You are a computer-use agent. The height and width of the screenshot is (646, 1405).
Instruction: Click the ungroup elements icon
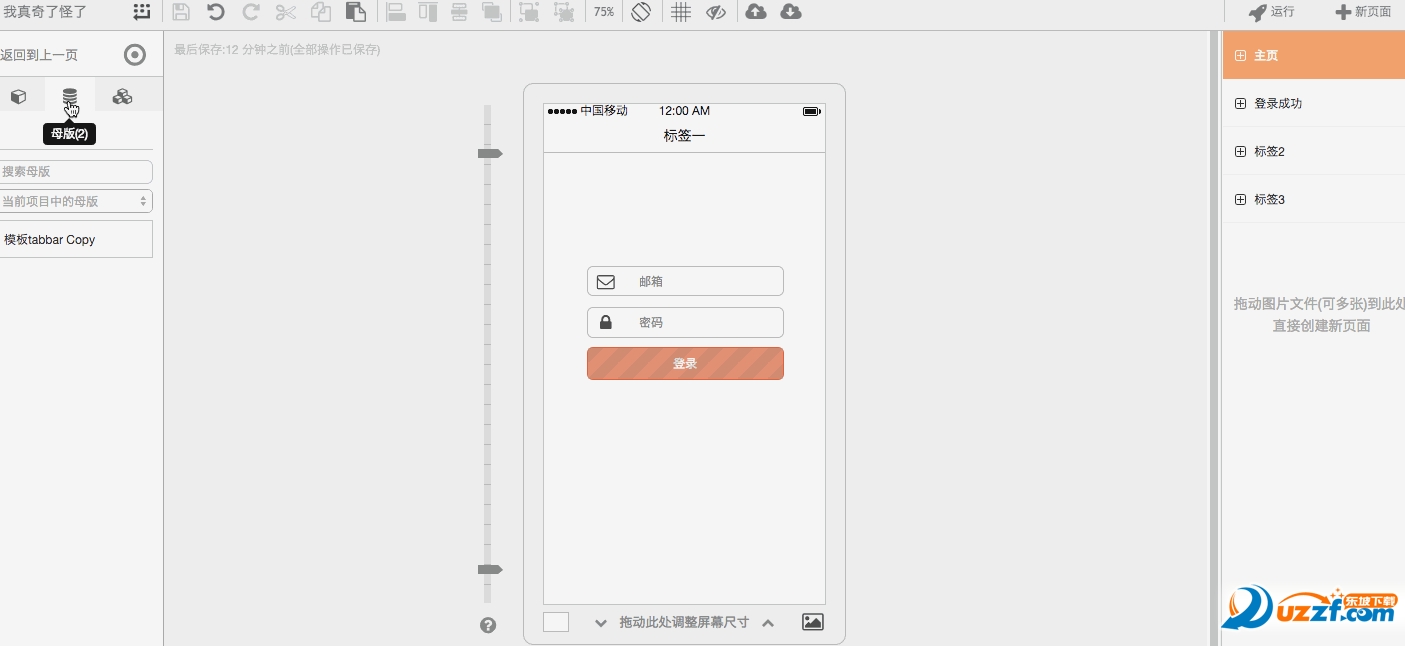pos(564,12)
